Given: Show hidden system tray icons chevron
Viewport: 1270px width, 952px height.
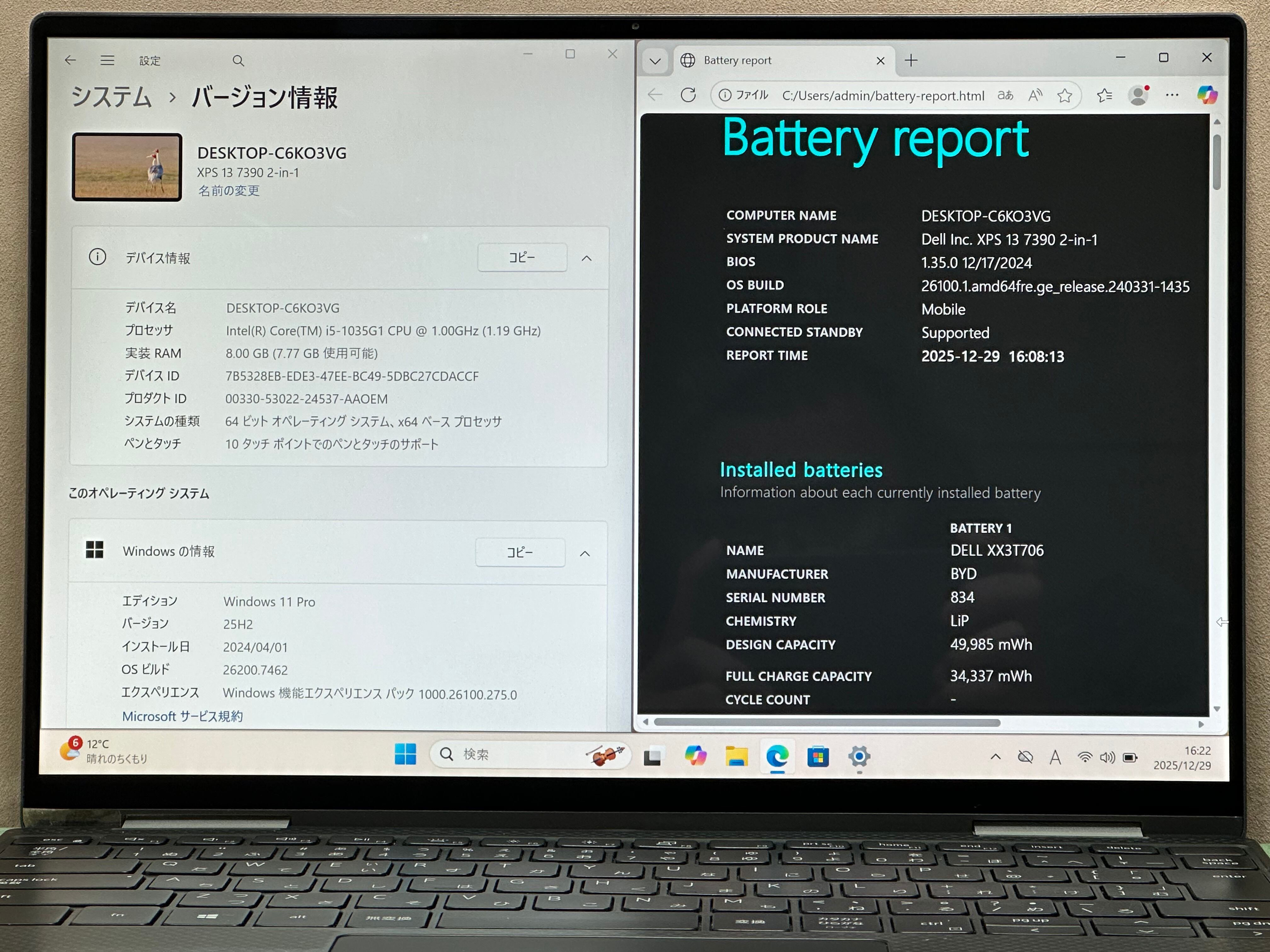Looking at the screenshot, I should 996,757.
